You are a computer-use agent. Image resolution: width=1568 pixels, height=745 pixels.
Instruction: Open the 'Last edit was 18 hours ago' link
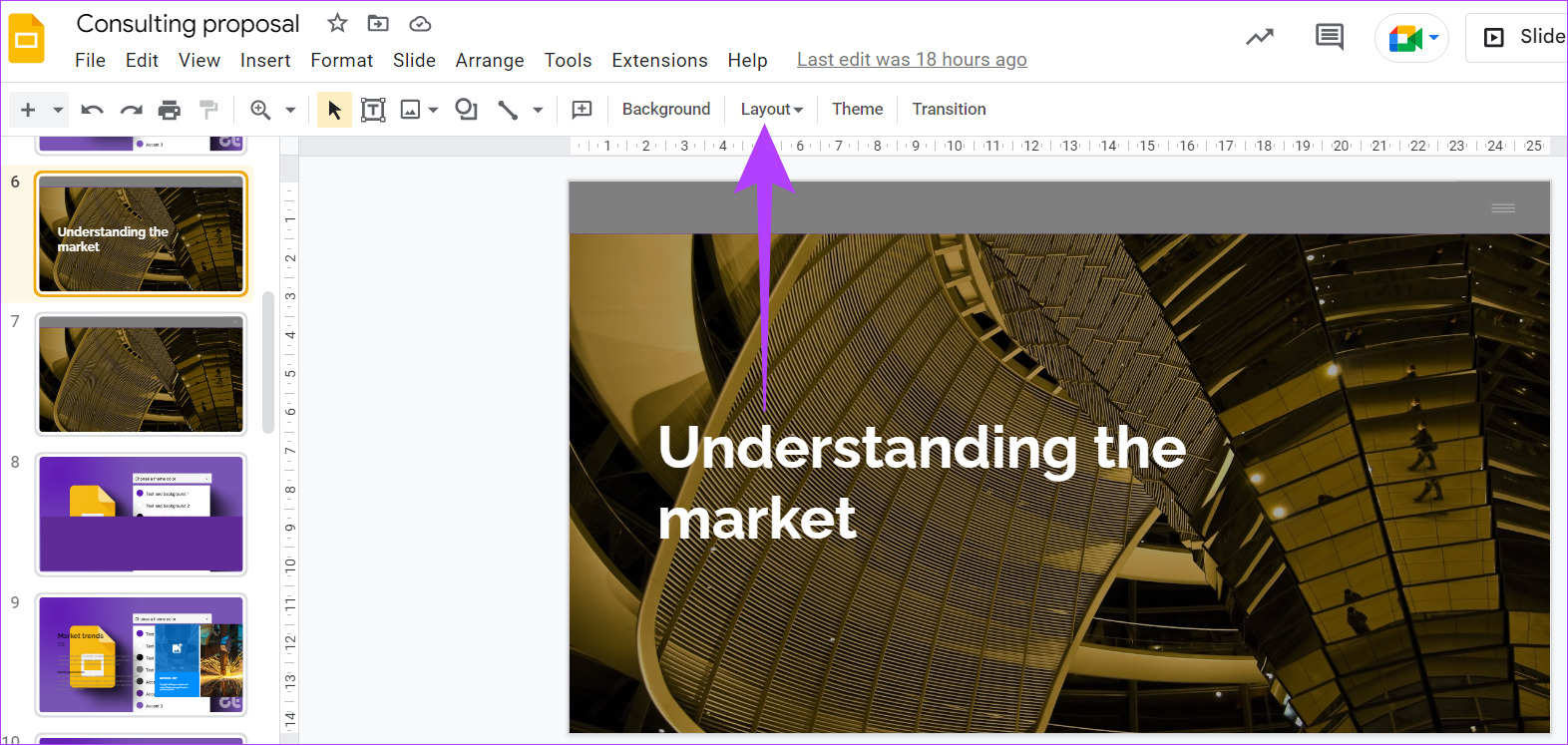coord(912,60)
